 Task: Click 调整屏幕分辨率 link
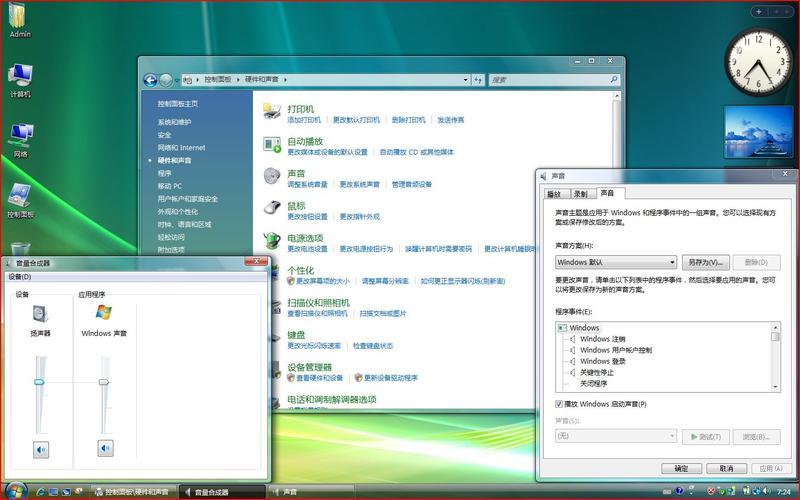pos(385,281)
